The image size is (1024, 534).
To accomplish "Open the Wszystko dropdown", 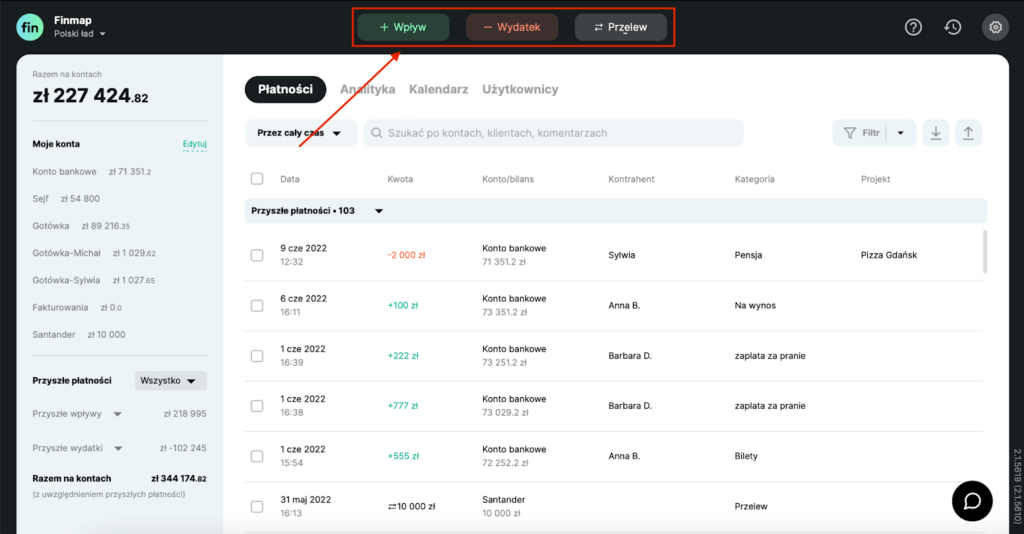I will [x=170, y=381].
